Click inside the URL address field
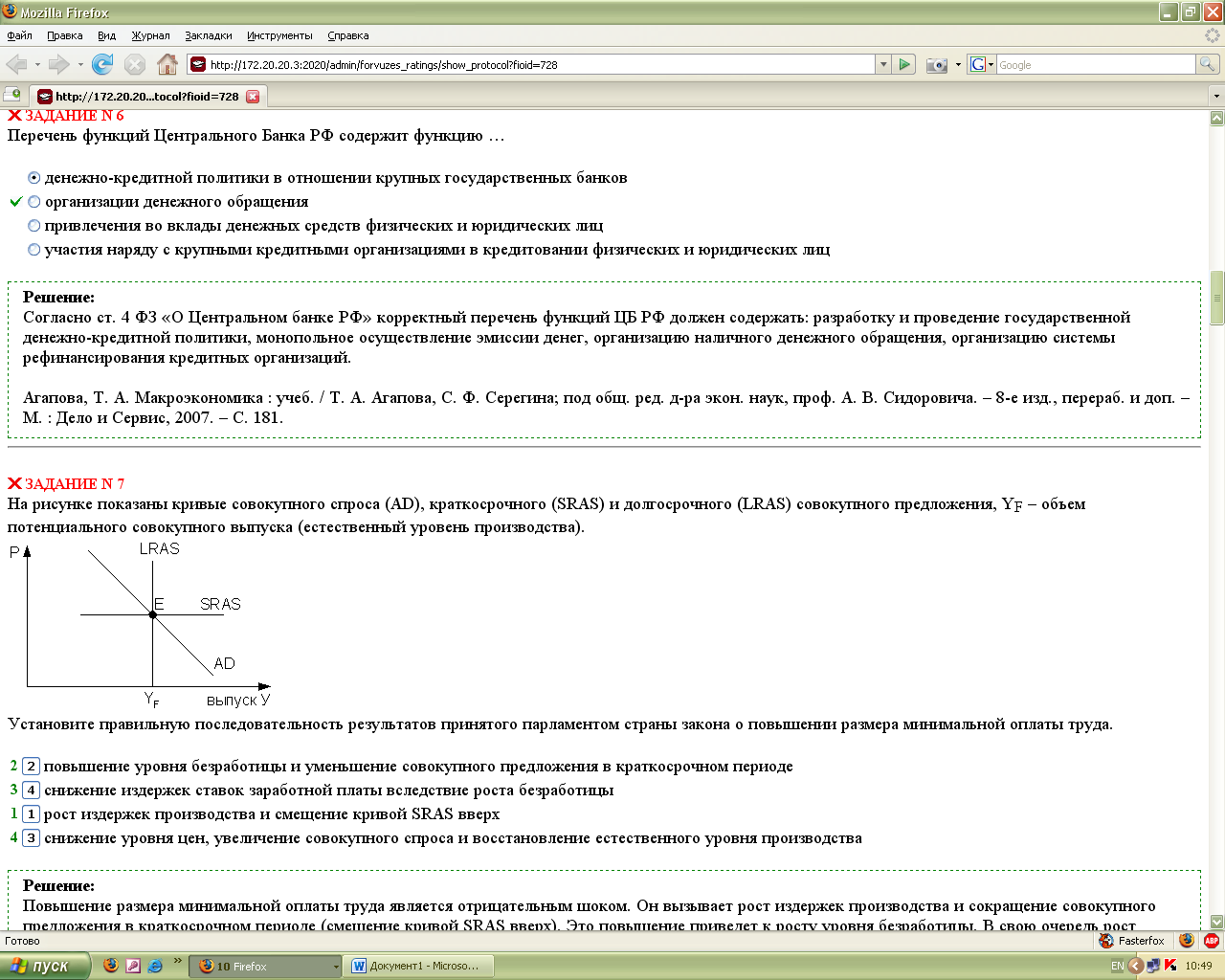 click(x=541, y=64)
